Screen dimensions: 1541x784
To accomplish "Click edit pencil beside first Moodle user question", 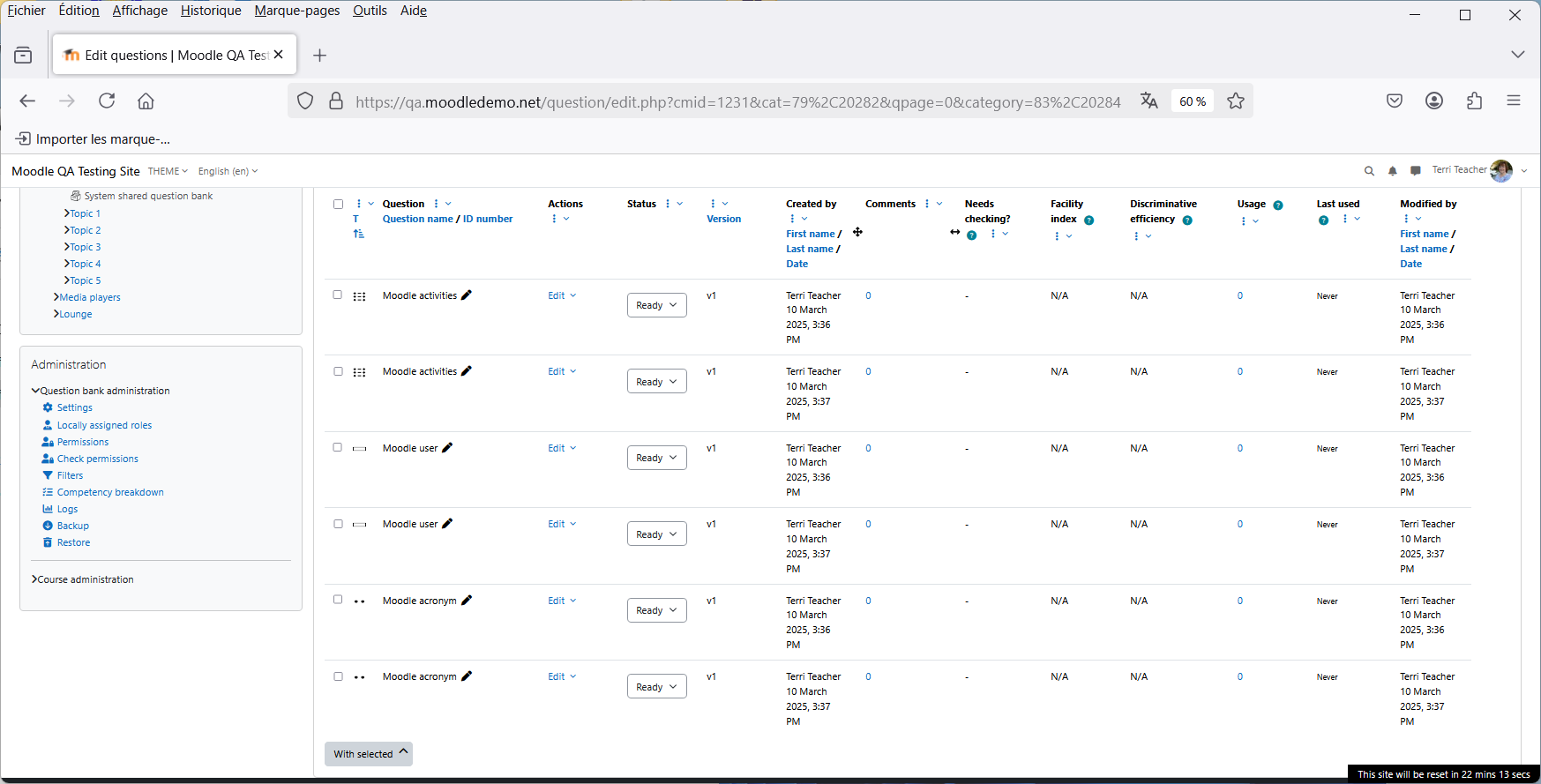I will (447, 448).
